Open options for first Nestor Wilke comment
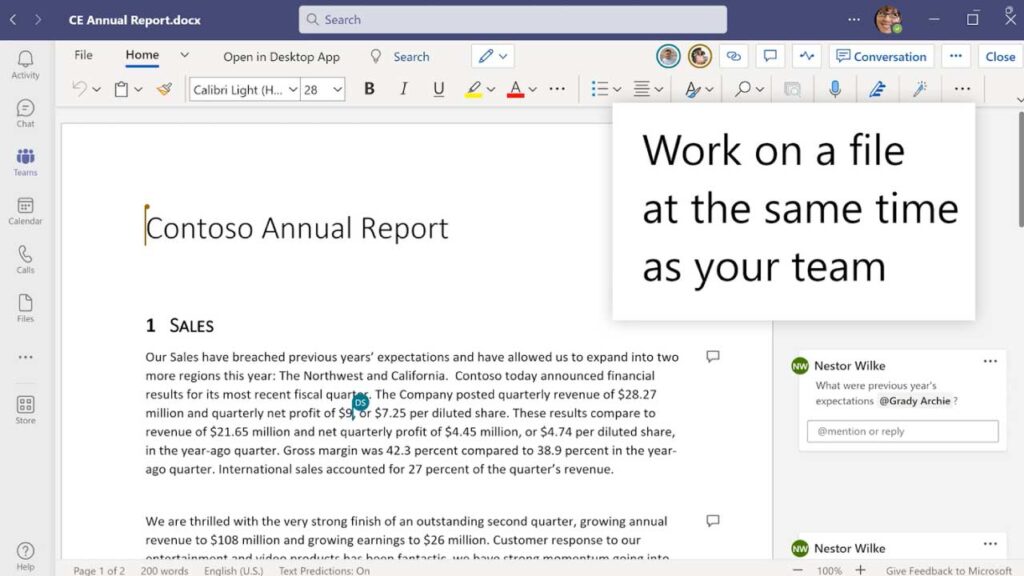This screenshot has height=576, width=1024. point(990,361)
